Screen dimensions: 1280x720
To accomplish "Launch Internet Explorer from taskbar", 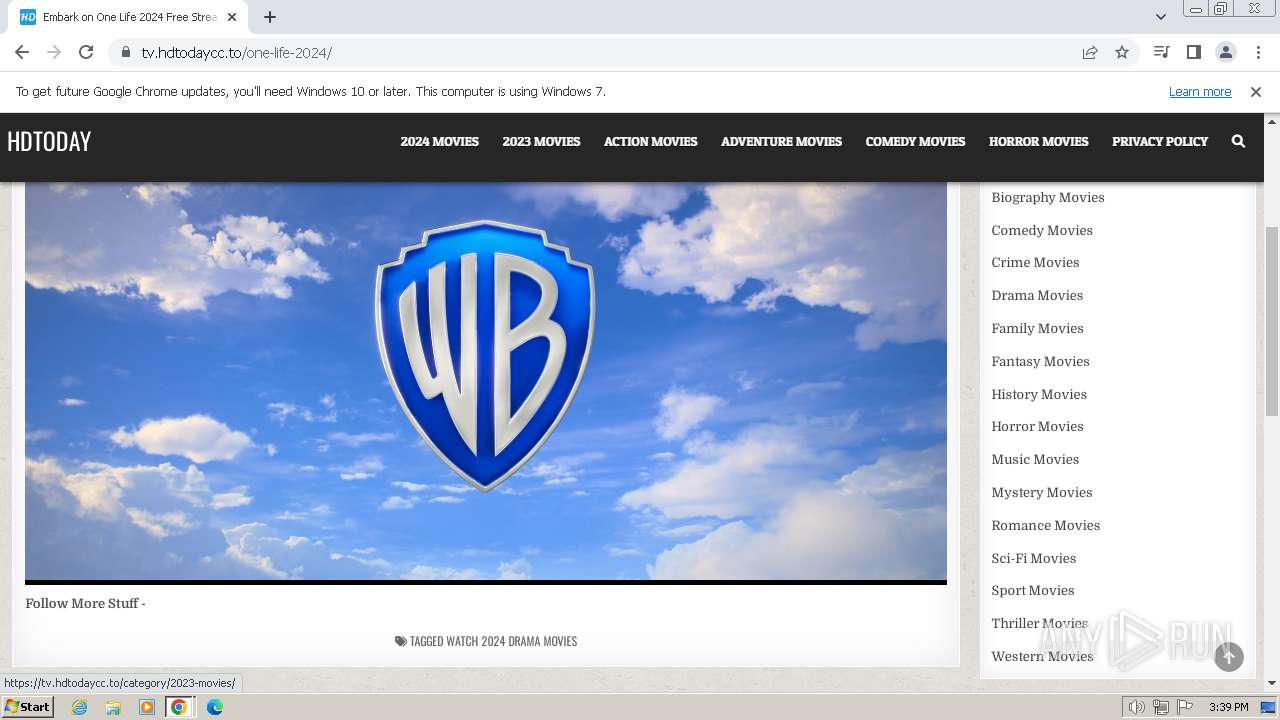I will (80, 707).
